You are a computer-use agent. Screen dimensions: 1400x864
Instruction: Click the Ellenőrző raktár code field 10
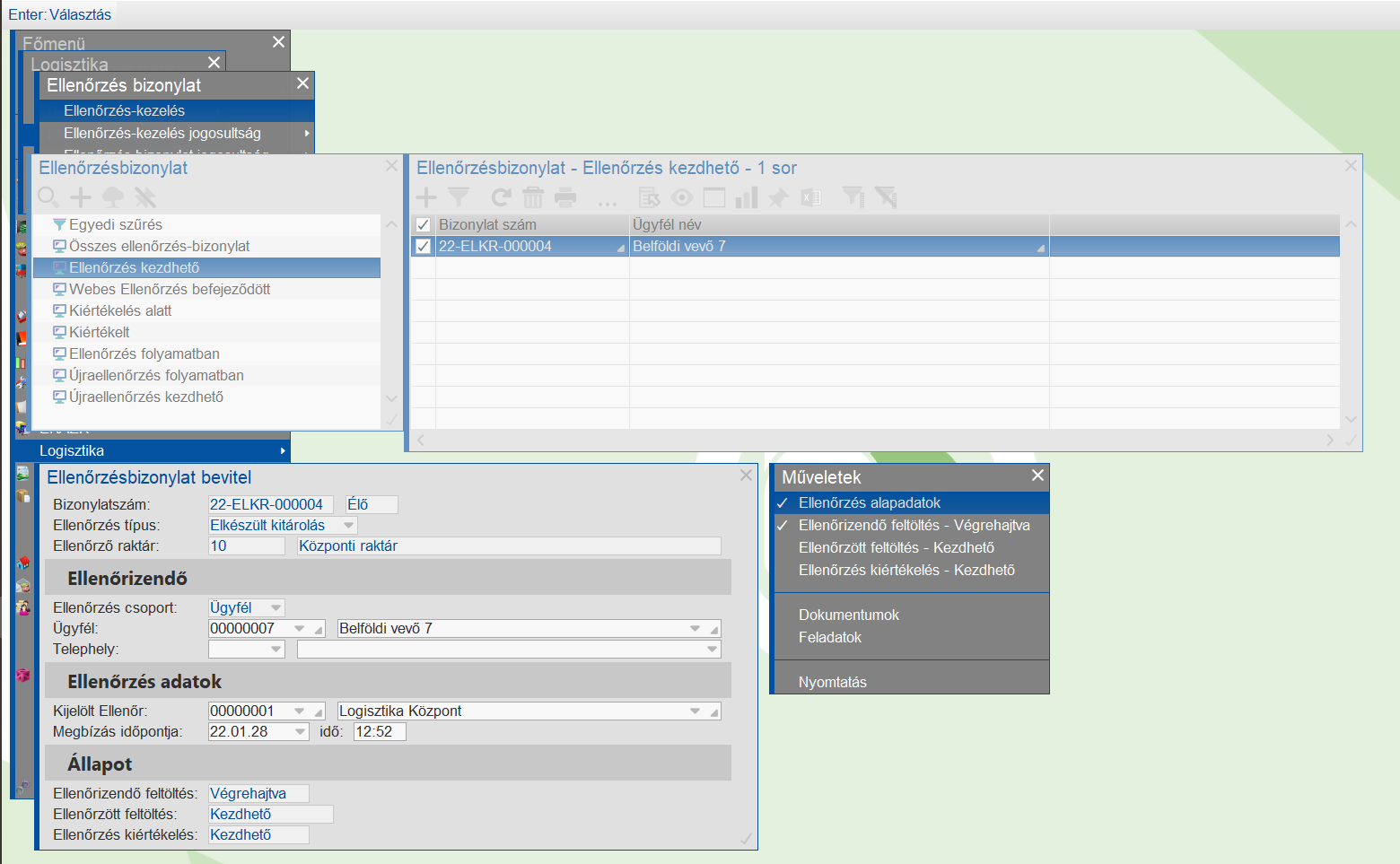pyautogui.click(x=247, y=545)
